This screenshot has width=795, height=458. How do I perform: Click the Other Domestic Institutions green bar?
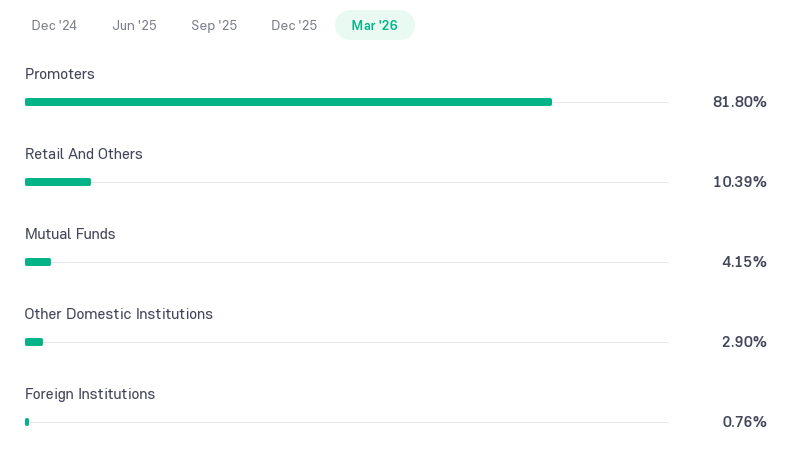pyautogui.click(x=34, y=342)
